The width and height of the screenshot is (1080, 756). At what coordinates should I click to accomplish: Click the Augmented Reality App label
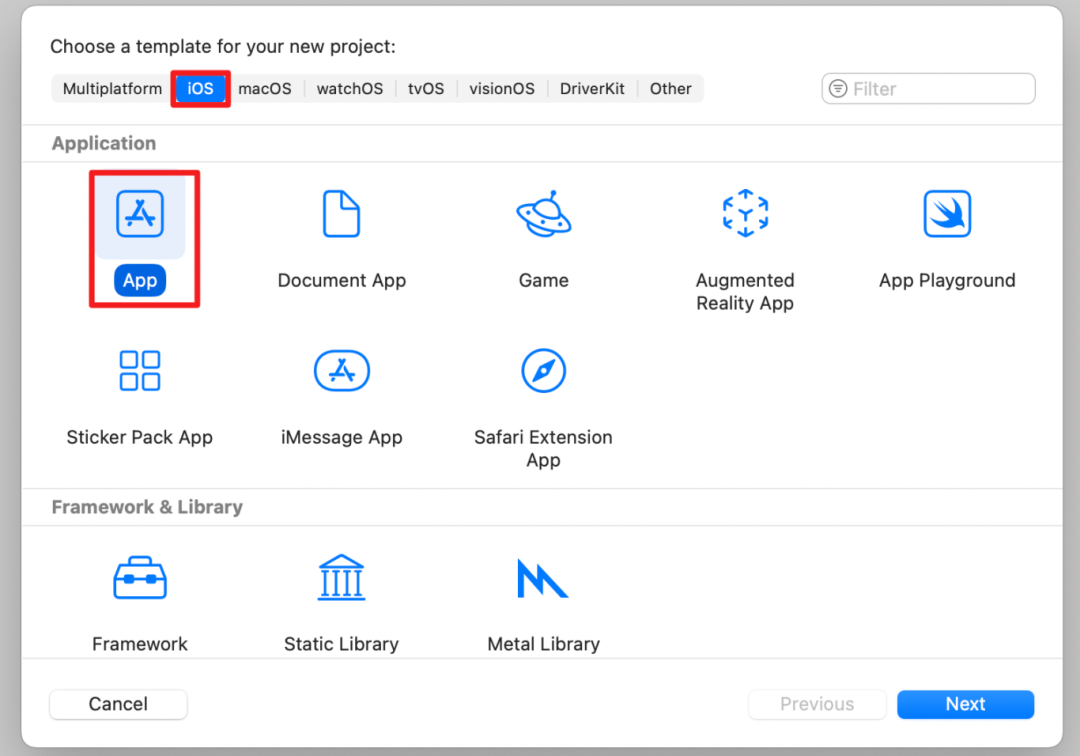(x=745, y=292)
